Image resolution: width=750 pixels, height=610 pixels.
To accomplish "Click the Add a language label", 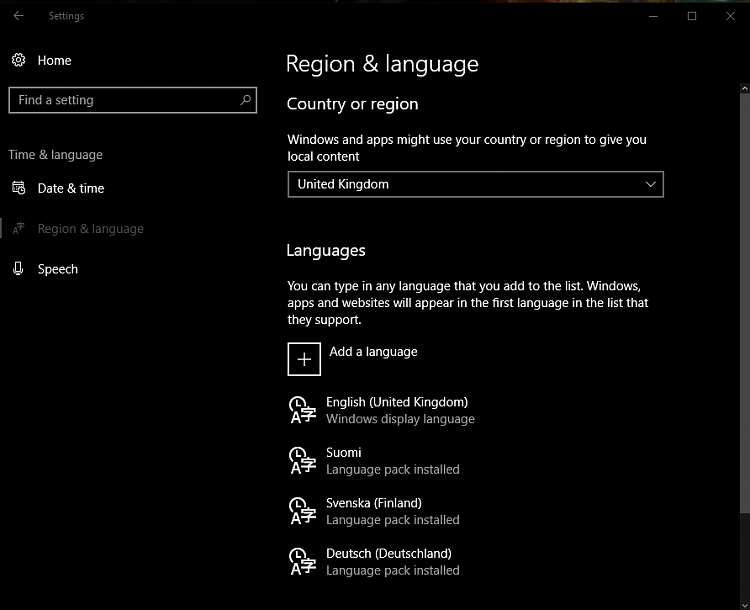I will [373, 352].
